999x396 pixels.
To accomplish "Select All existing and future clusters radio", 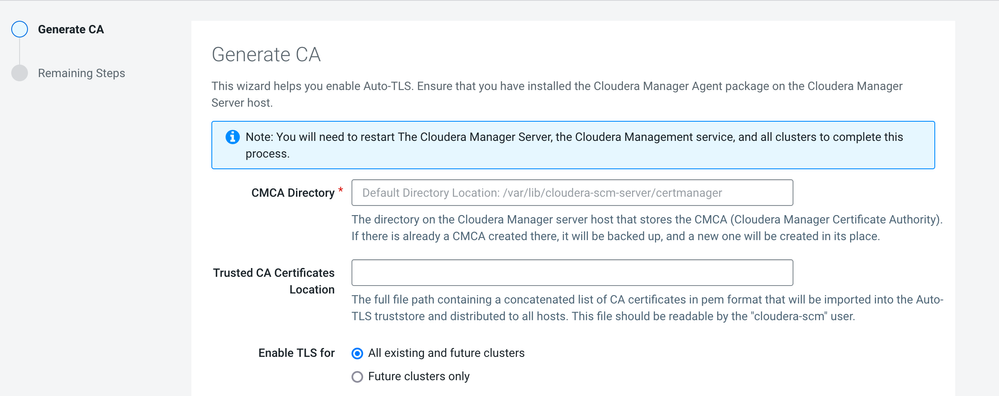I will point(357,353).
